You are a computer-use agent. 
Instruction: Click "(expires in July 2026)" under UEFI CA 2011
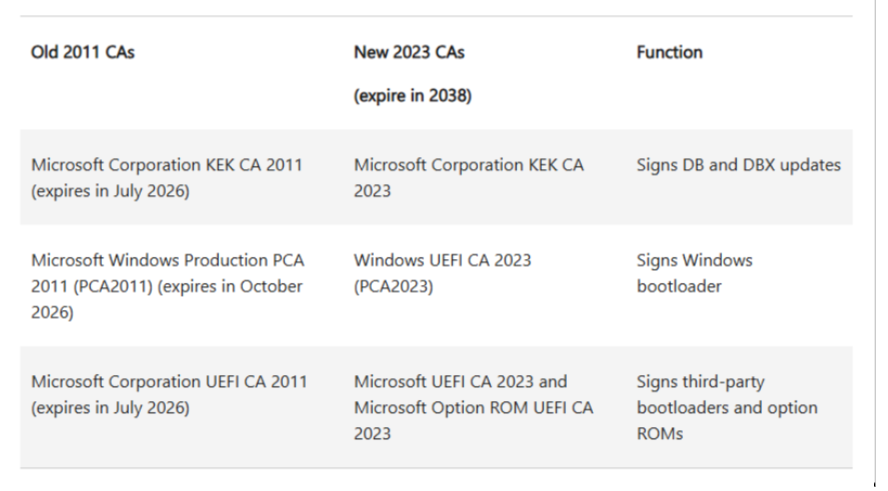pyautogui.click(x=110, y=407)
